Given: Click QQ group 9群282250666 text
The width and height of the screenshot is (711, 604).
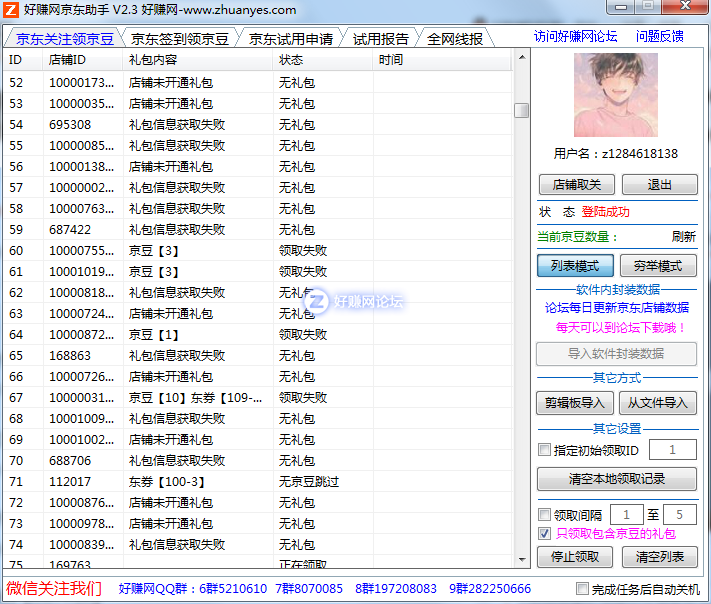Looking at the screenshot, I should click(x=490, y=589).
